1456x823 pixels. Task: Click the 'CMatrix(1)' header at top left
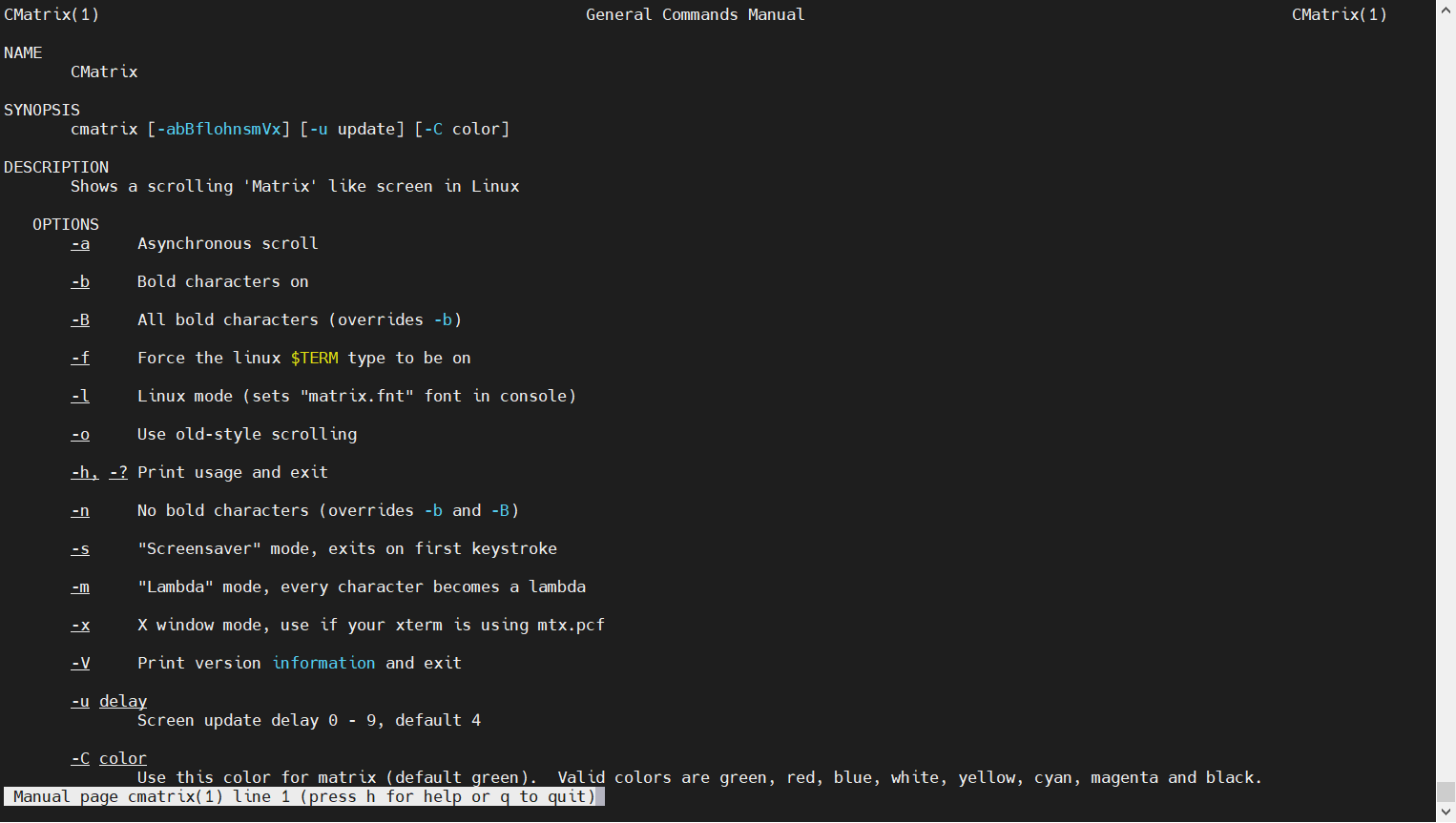click(52, 14)
